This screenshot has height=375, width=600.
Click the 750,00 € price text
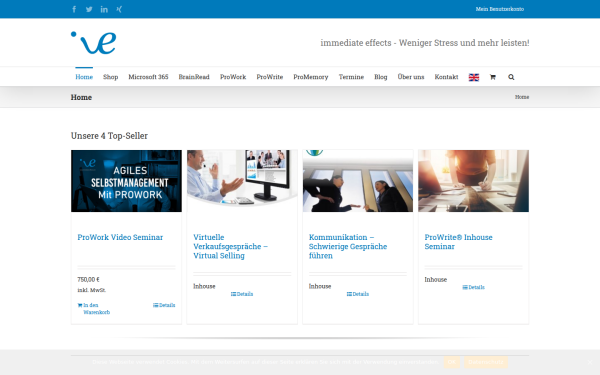coord(88,280)
